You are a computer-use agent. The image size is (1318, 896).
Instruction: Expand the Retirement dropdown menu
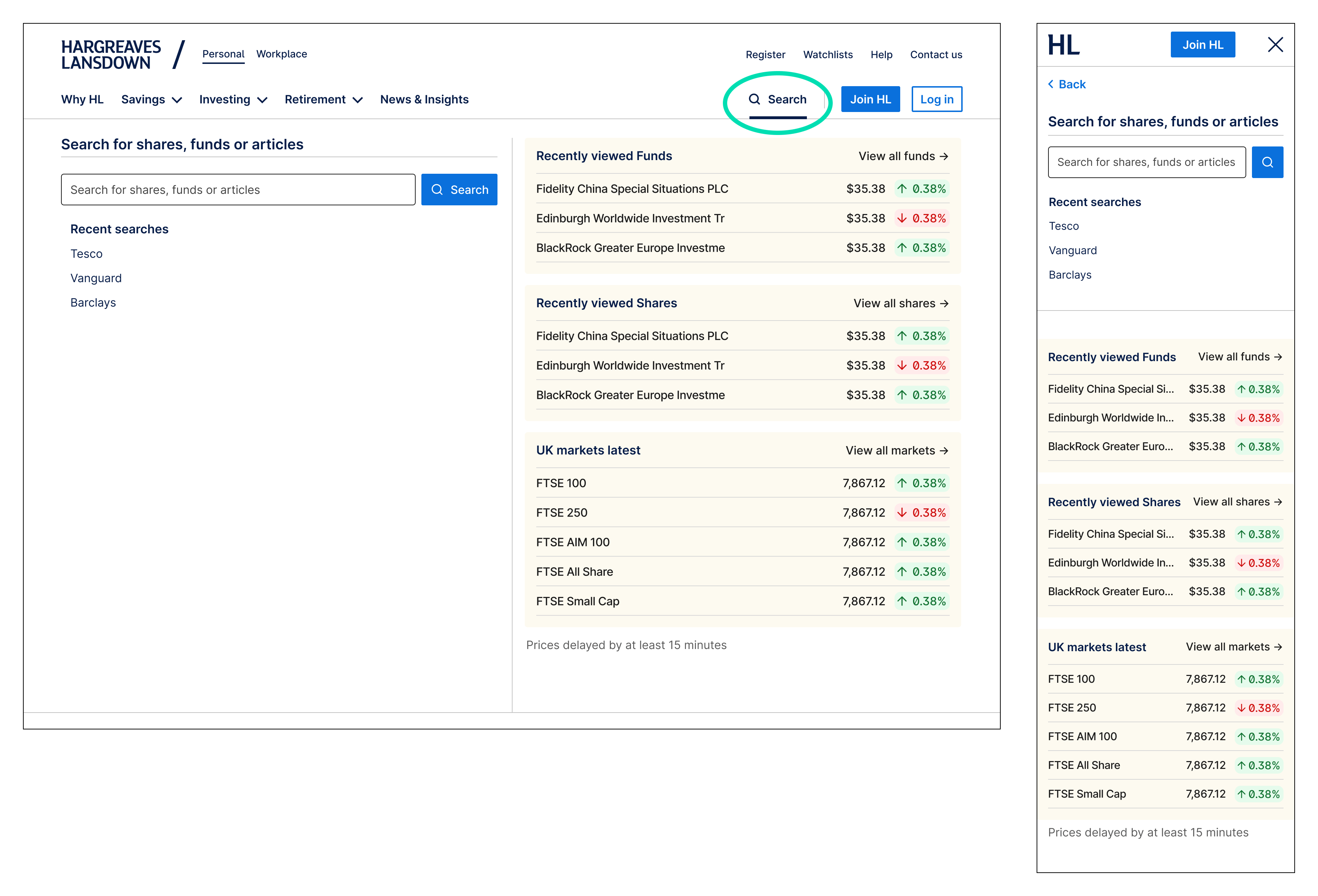[x=323, y=100]
